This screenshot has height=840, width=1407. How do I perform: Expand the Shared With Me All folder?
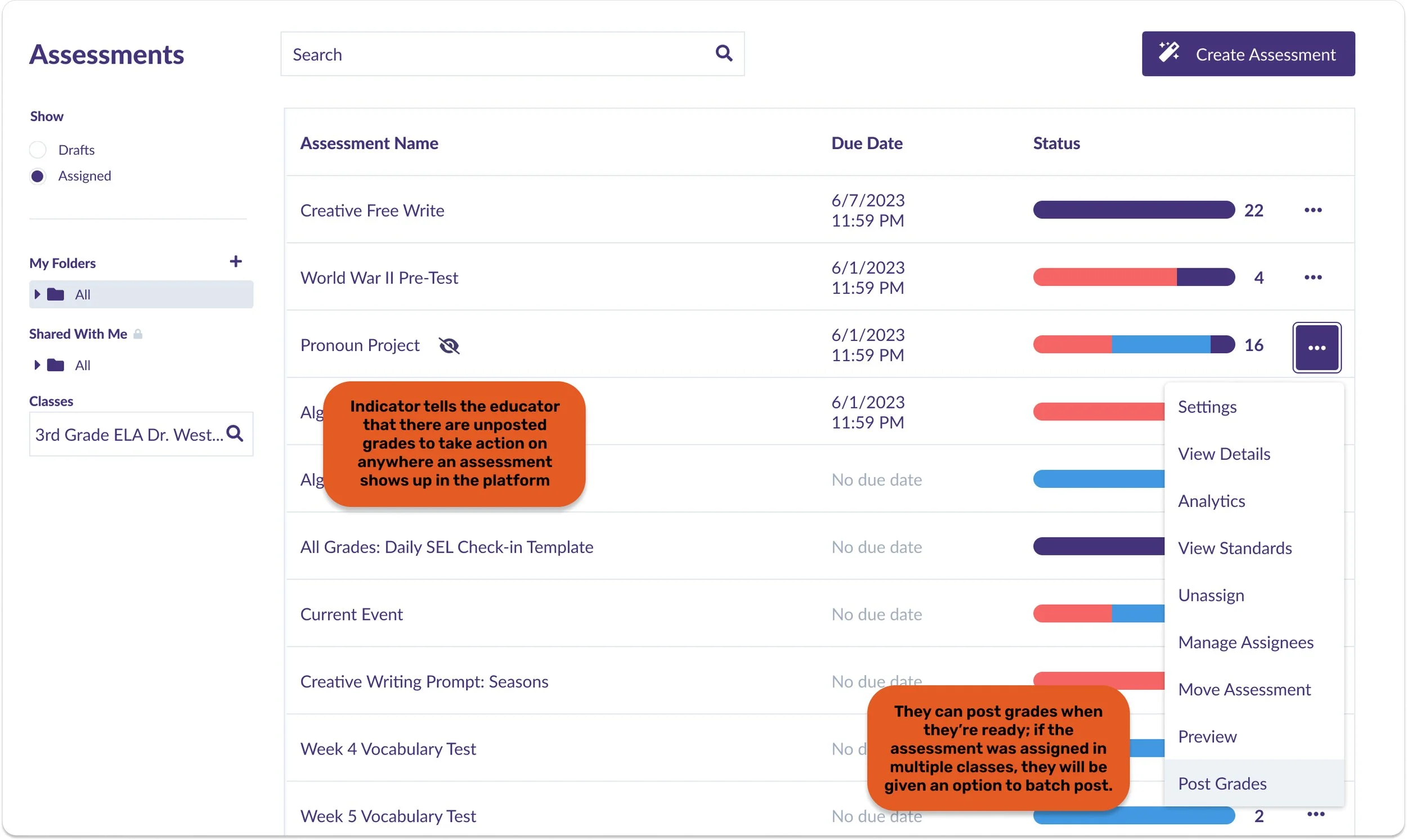pos(37,365)
